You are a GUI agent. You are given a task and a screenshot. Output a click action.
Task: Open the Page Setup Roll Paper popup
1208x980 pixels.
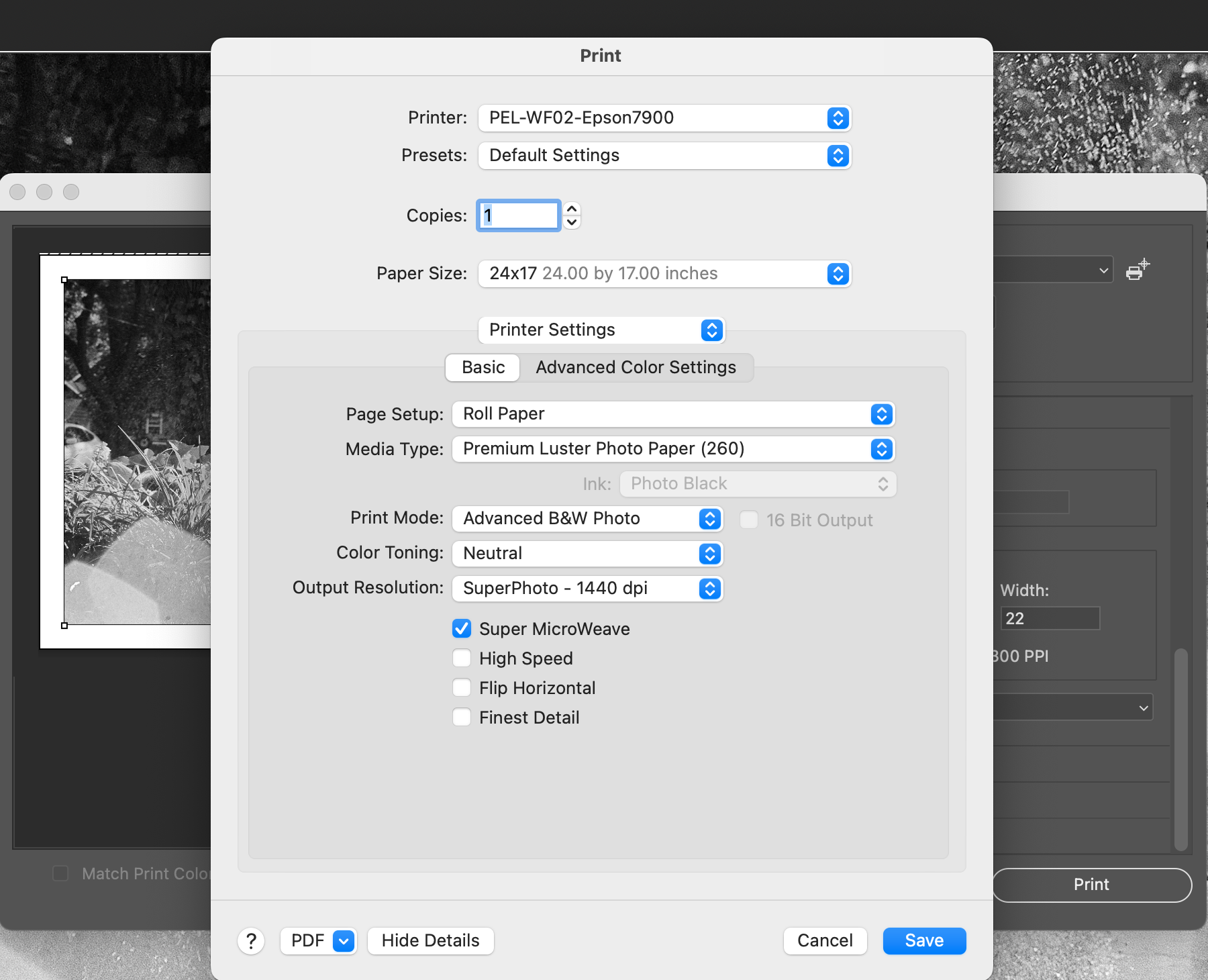point(673,414)
